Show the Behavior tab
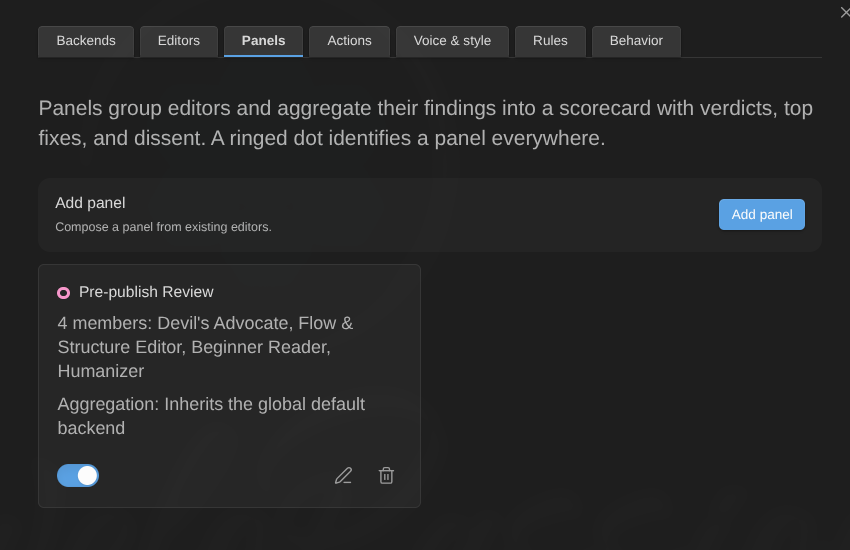The width and height of the screenshot is (850, 550). [x=636, y=41]
